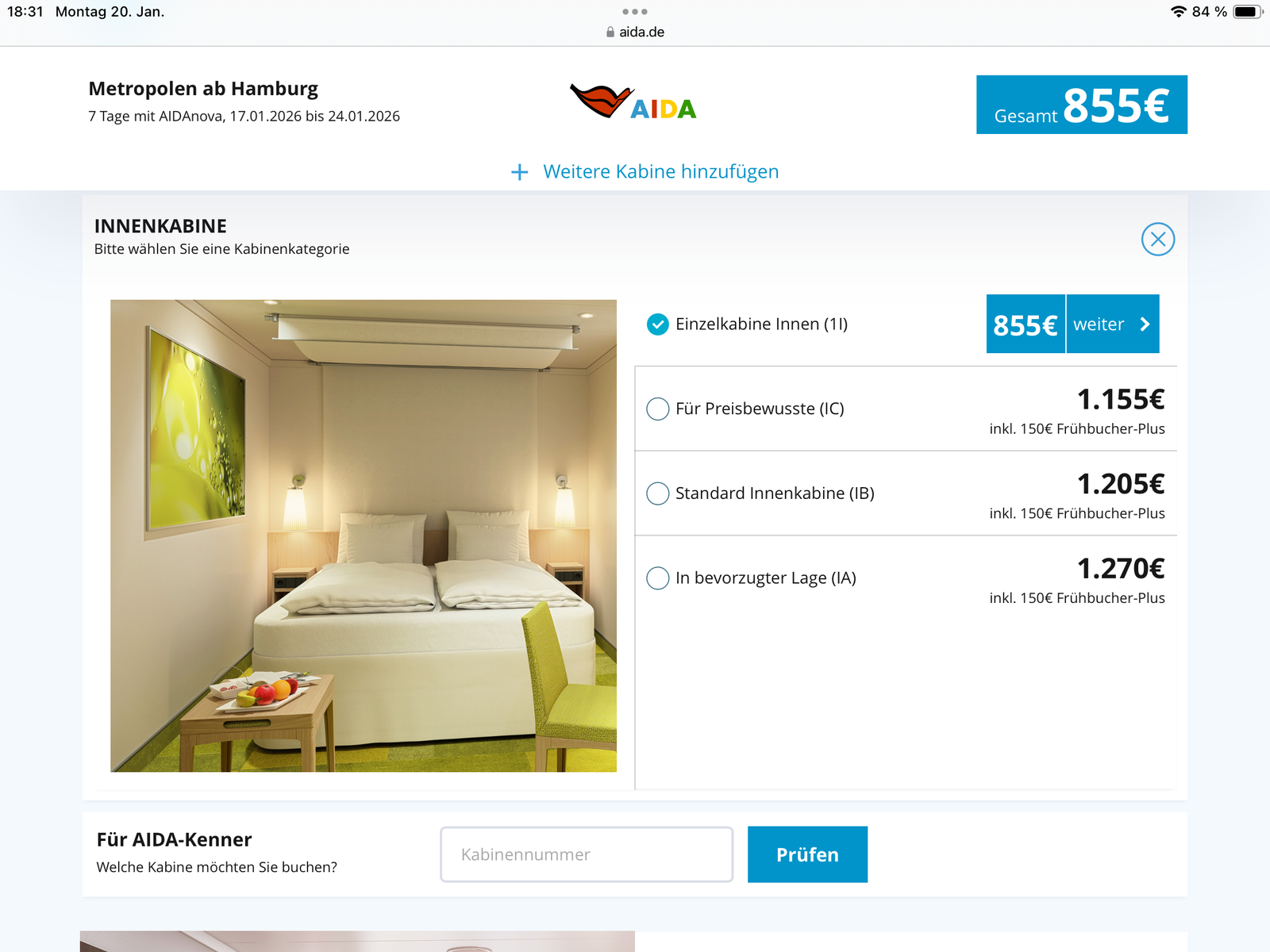Tap the Wi-Fi status icon
Image resolution: width=1270 pixels, height=952 pixels.
click(x=1178, y=12)
